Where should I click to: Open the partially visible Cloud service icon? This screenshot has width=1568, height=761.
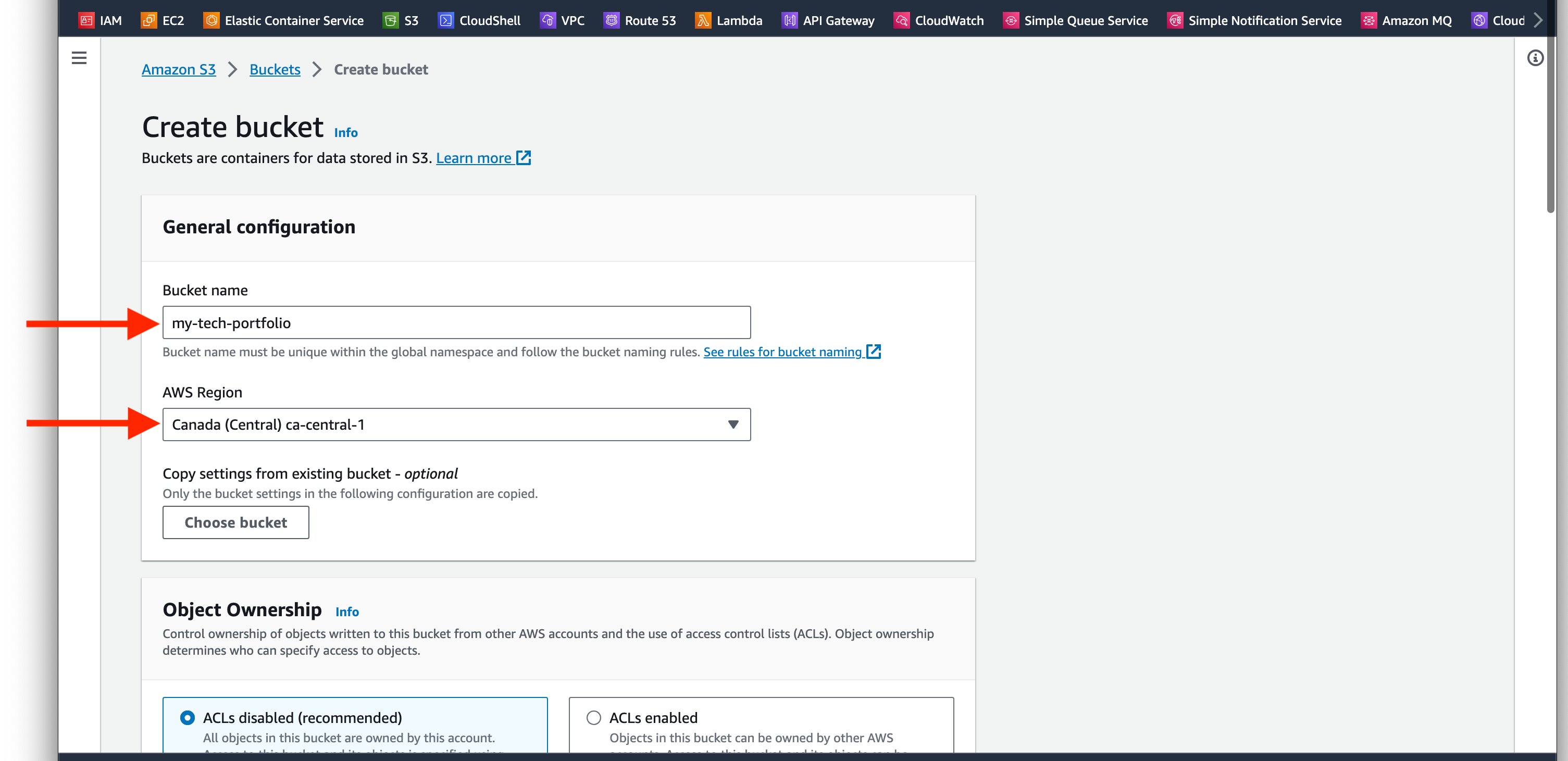[x=1479, y=20]
